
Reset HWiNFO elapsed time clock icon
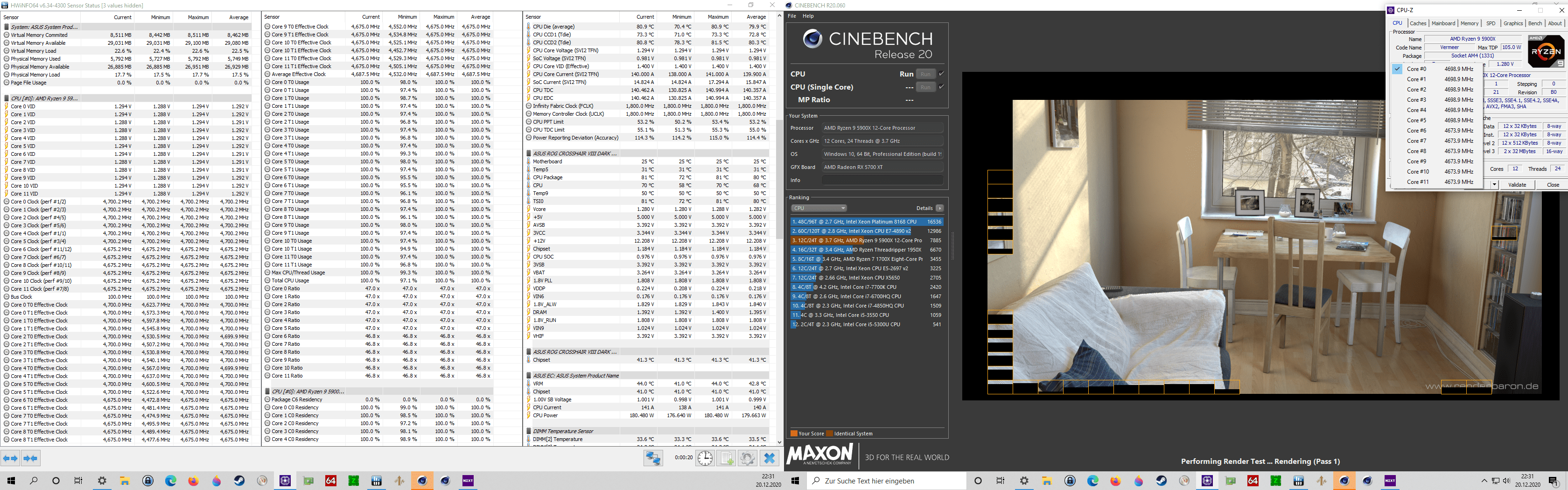point(705,458)
